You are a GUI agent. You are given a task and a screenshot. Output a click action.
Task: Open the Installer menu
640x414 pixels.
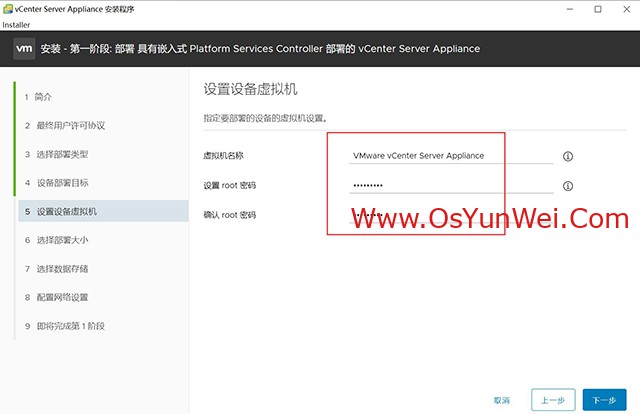click(x=16, y=25)
